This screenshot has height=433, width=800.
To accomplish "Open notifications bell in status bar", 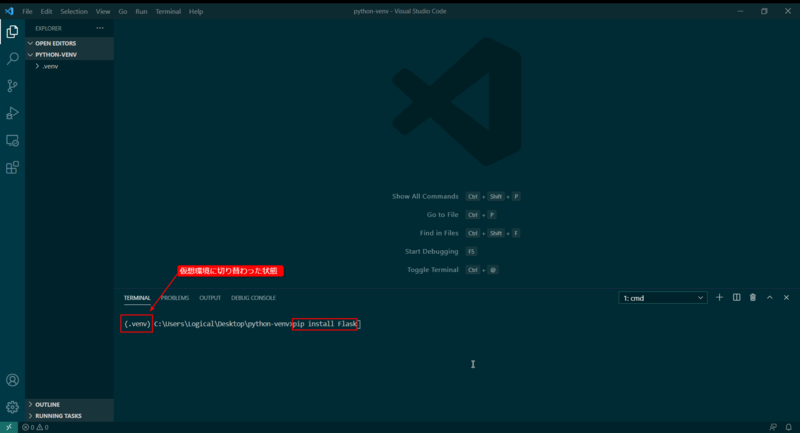I will click(789, 427).
